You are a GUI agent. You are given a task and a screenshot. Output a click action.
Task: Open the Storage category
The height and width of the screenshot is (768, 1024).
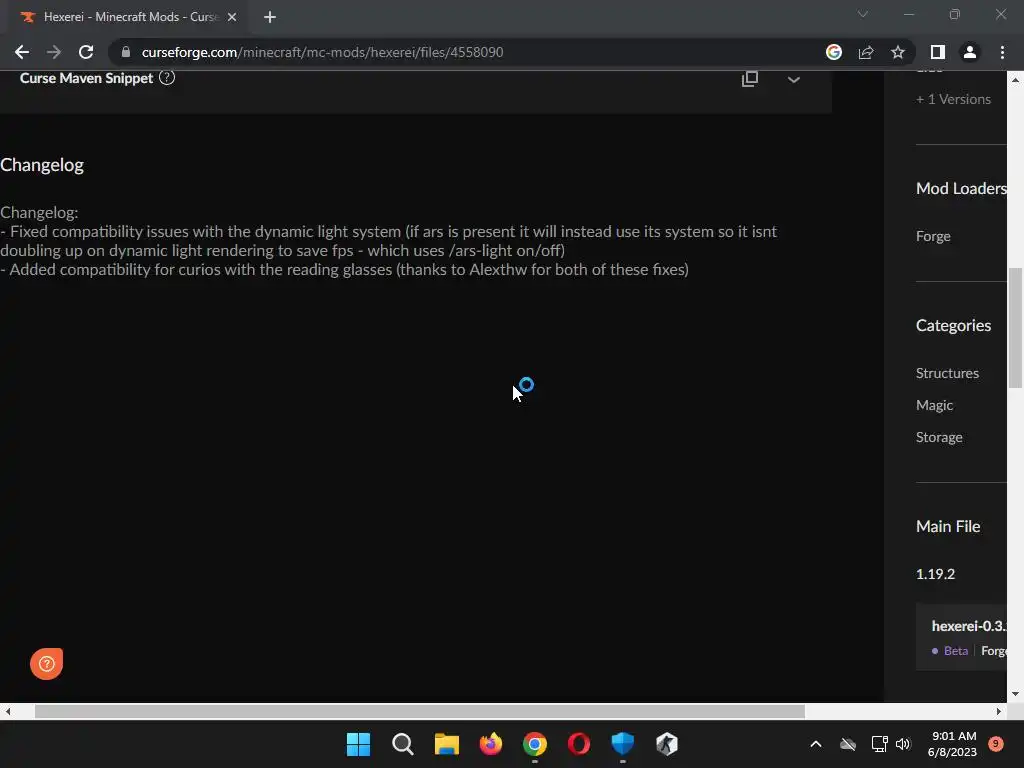[x=938, y=437]
